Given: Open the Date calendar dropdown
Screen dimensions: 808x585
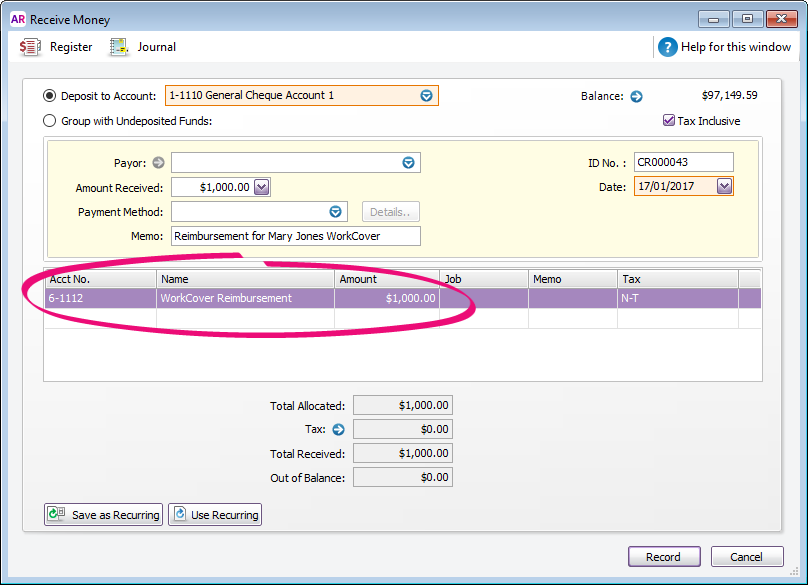Looking at the screenshot, I should click(724, 186).
